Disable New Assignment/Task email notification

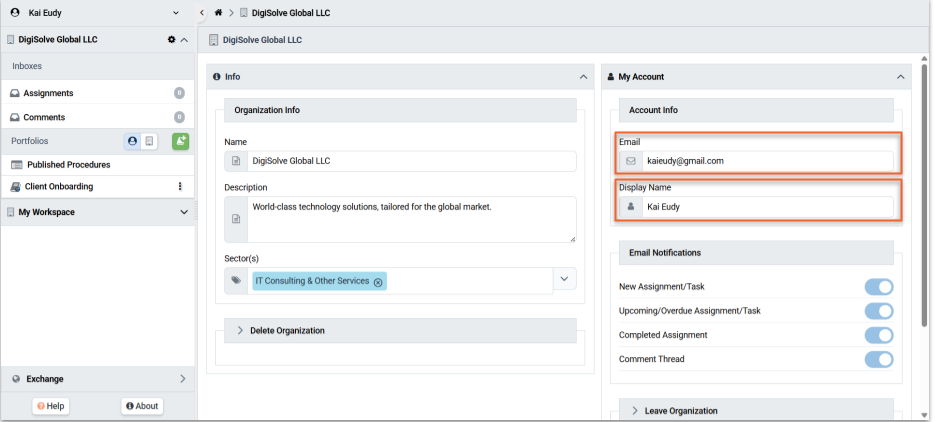point(878,287)
